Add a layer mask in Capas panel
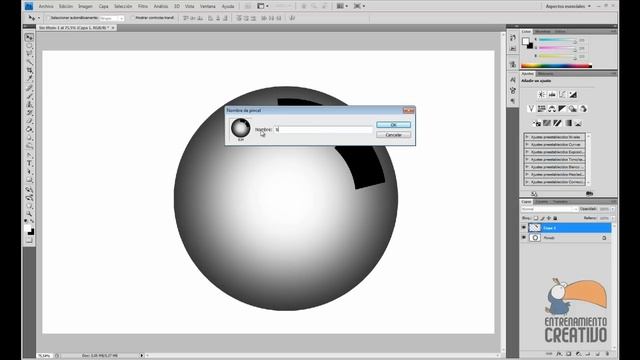This screenshot has height=360, width=640. [569, 354]
